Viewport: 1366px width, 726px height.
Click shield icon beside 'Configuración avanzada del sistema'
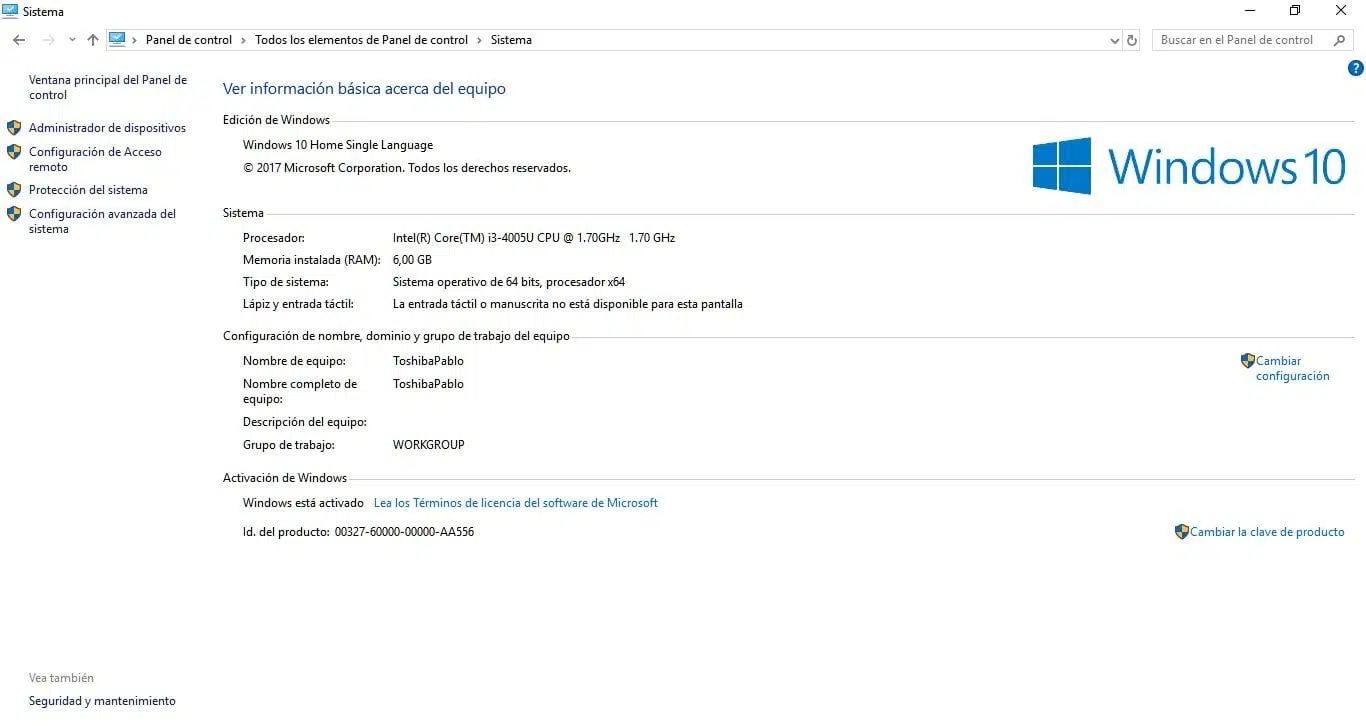[14, 214]
